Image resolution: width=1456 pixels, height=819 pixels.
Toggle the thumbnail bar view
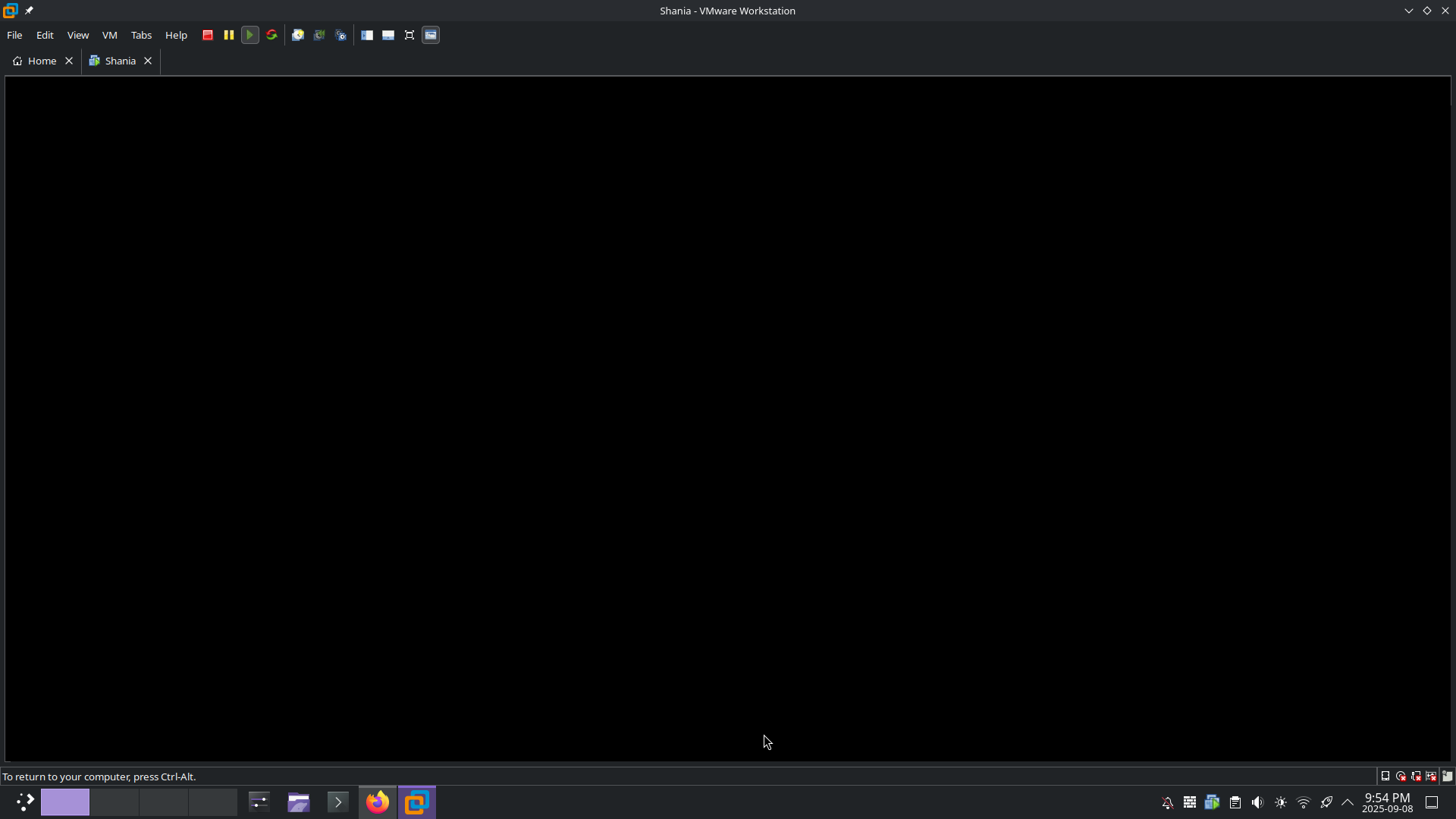[388, 36]
